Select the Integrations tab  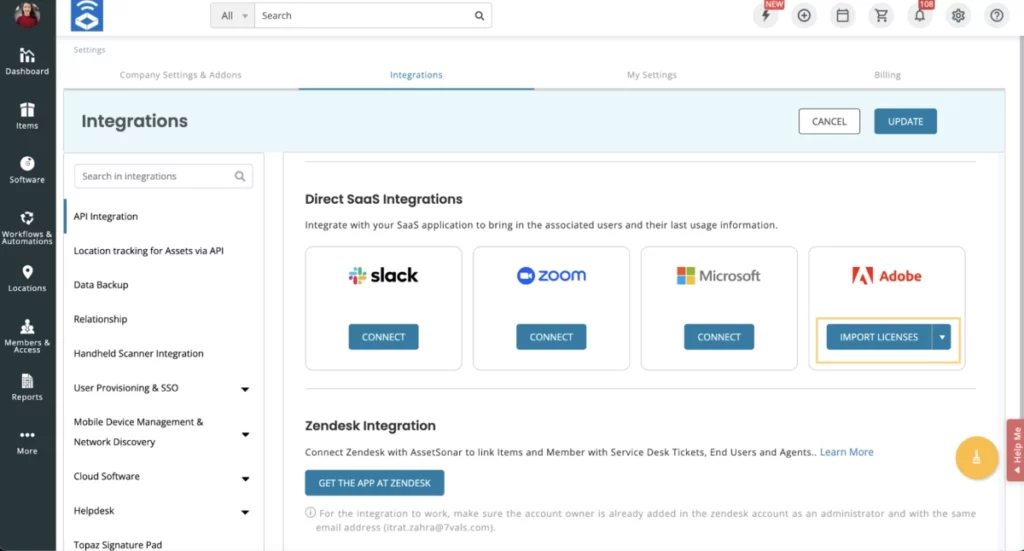point(416,75)
